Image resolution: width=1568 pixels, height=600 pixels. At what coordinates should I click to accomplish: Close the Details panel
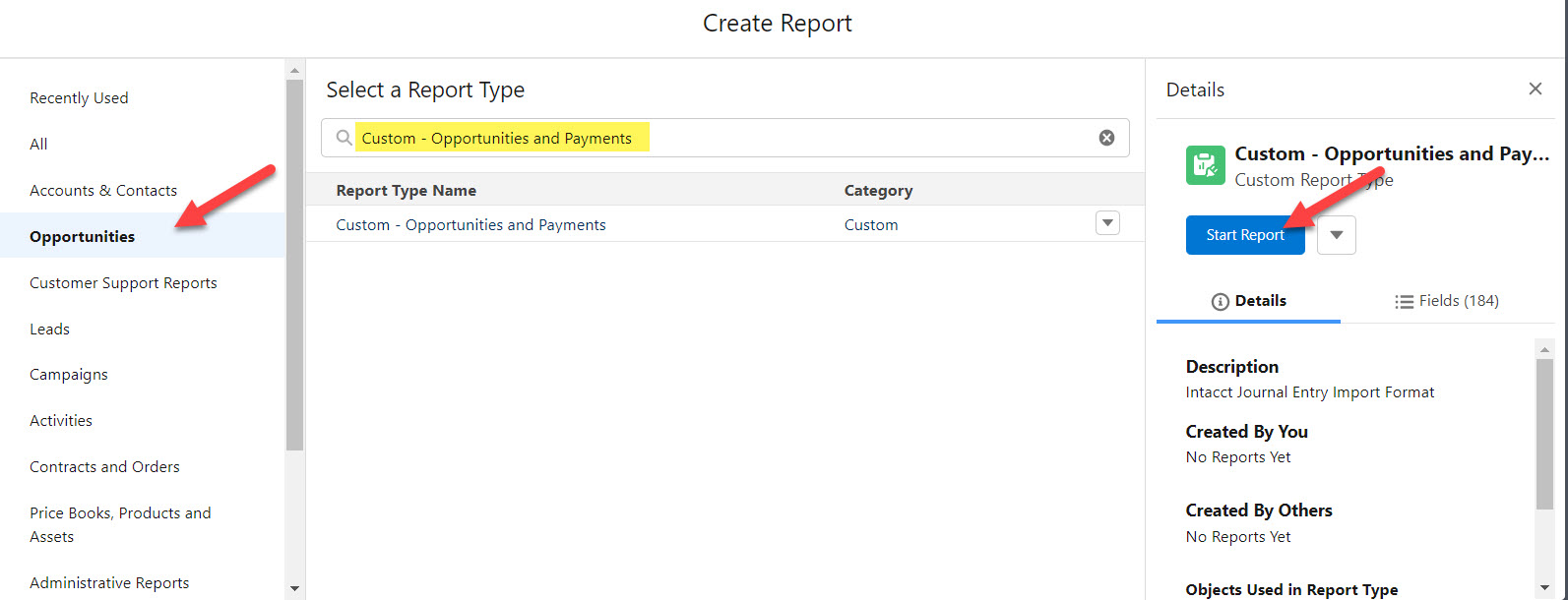pyautogui.click(x=1535, y=90)
